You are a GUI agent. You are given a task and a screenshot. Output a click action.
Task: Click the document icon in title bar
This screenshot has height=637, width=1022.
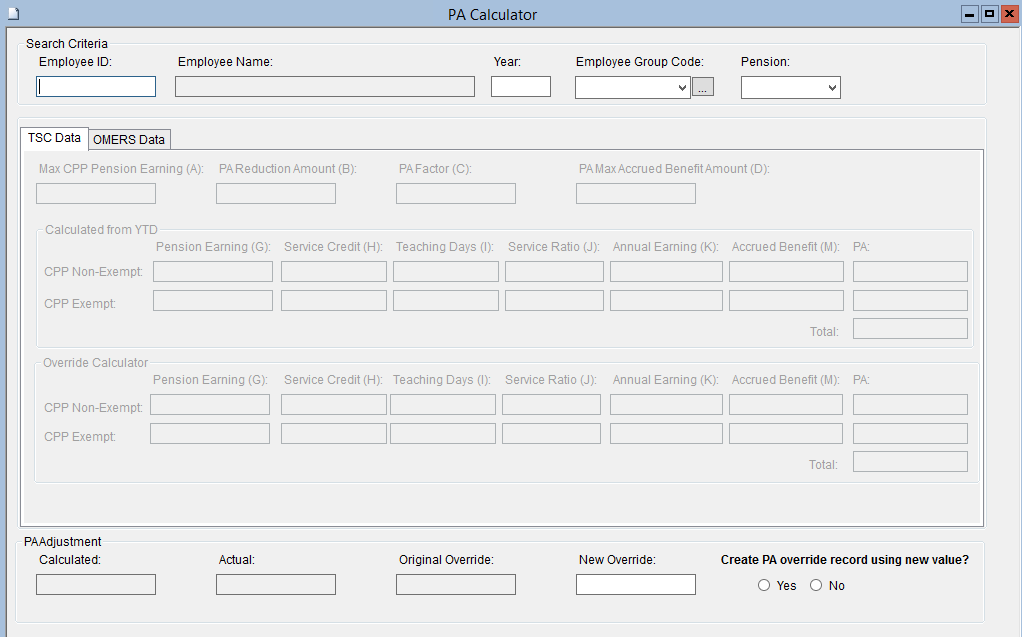click(x=12, y=14)
